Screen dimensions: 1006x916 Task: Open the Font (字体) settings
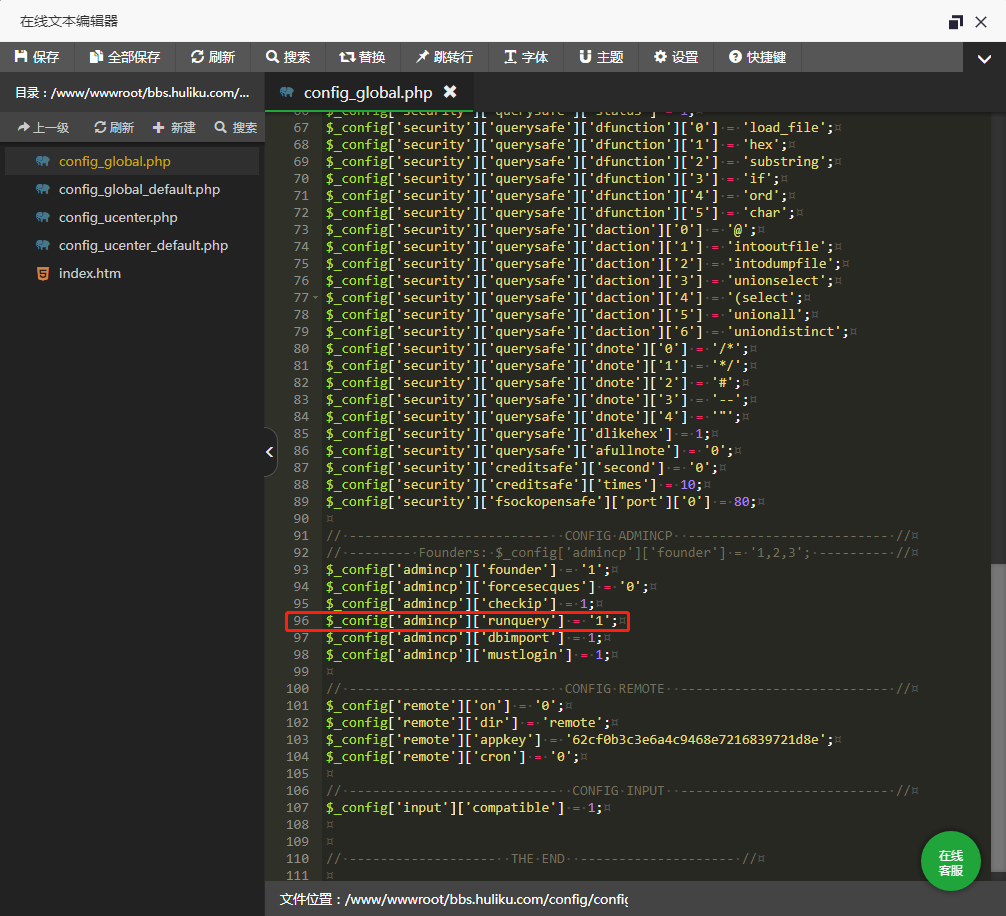click(x=526, y=57)
